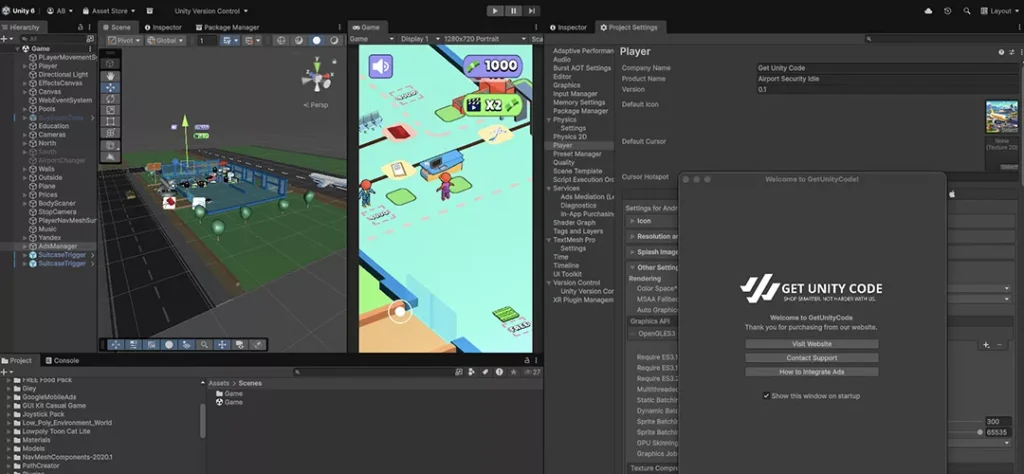Switch to the Project Settings tab
1024x474 pixels.
[628, 27]
